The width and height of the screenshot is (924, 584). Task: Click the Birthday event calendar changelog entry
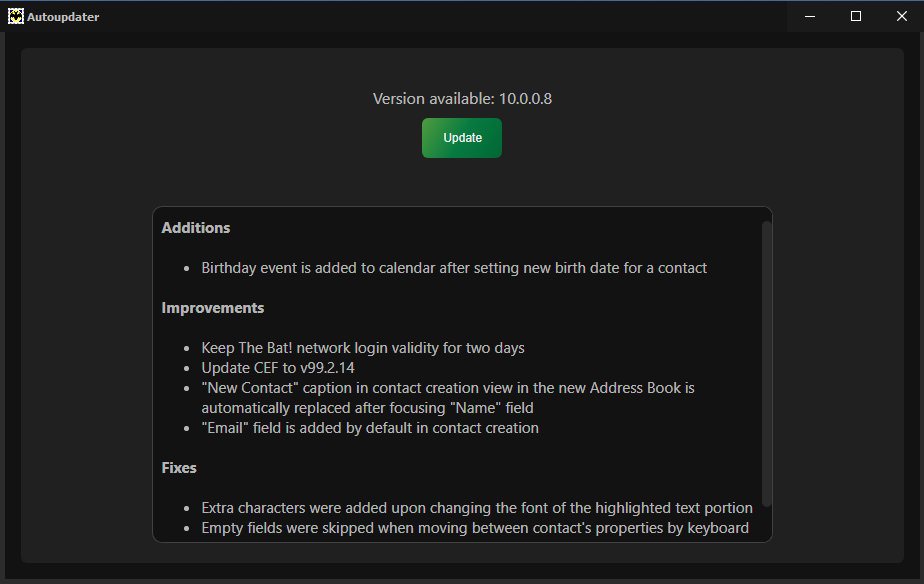pyautogui.click(x=454, y=268)
